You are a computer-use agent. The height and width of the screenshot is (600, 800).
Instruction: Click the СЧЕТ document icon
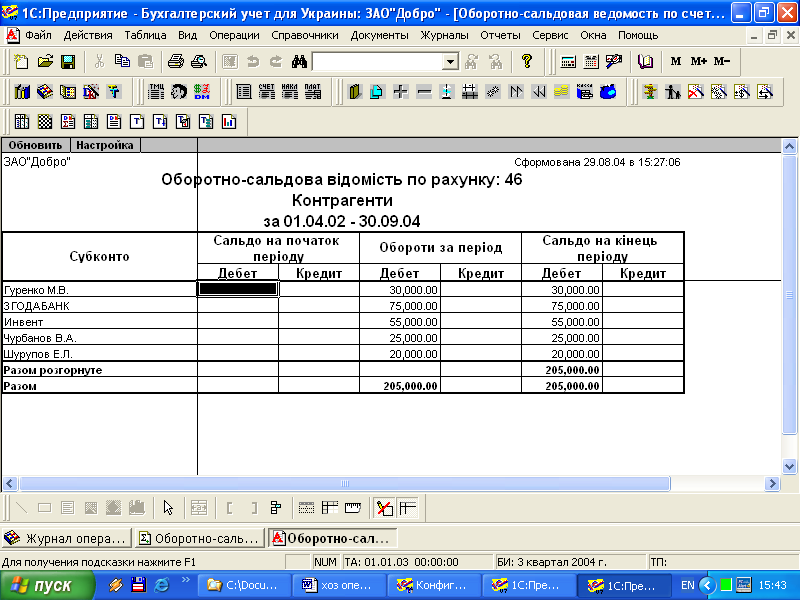(x=266, y=92)
